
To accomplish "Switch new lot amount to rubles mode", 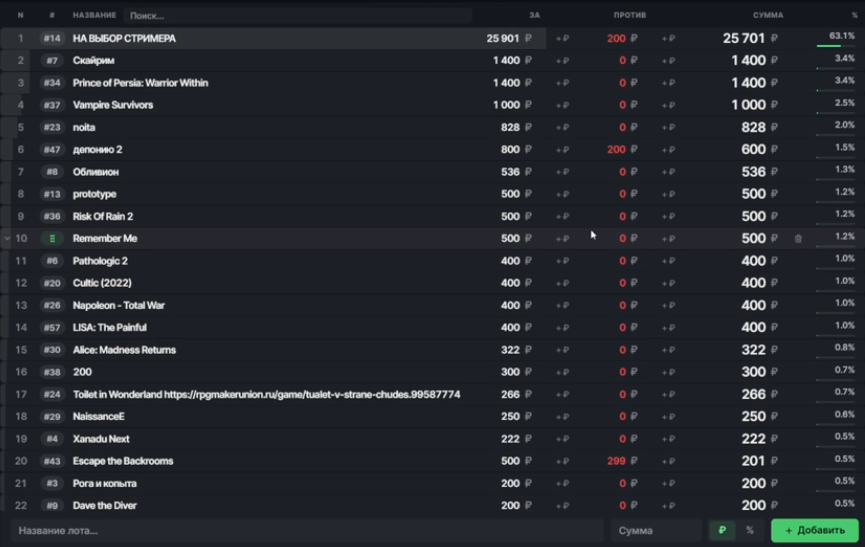I will pyautogui.click(x=722, y=530).
